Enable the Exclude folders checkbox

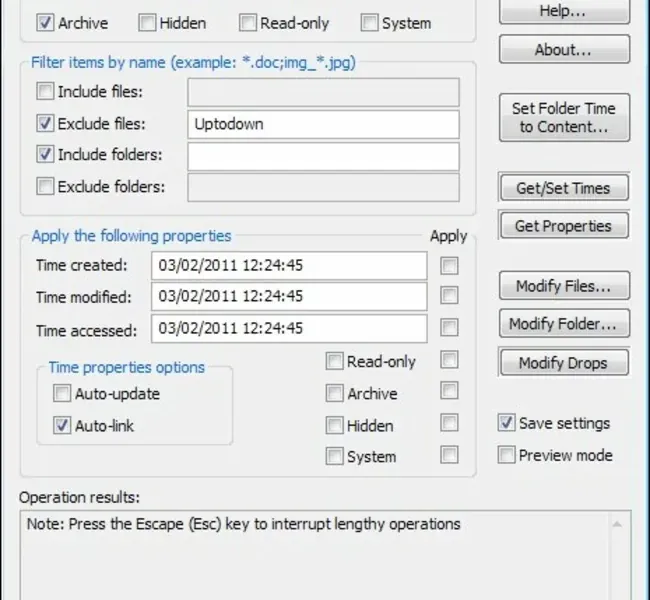click(46, 186)
